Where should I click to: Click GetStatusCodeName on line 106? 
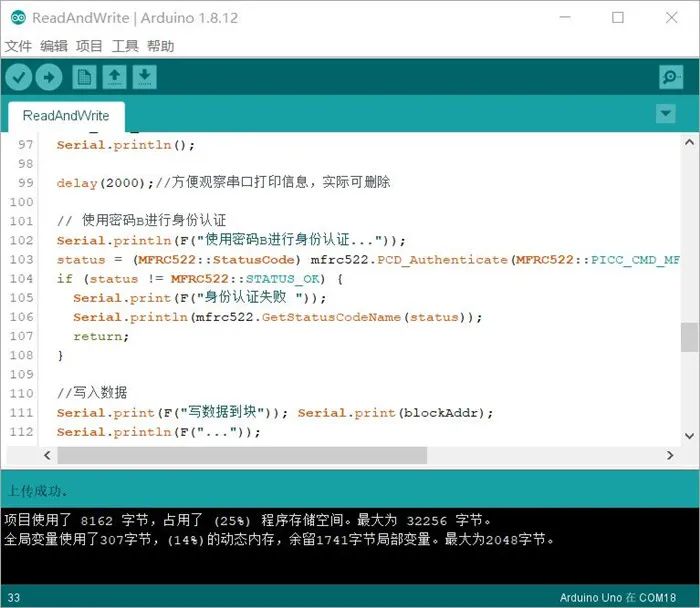coord(331,317)
